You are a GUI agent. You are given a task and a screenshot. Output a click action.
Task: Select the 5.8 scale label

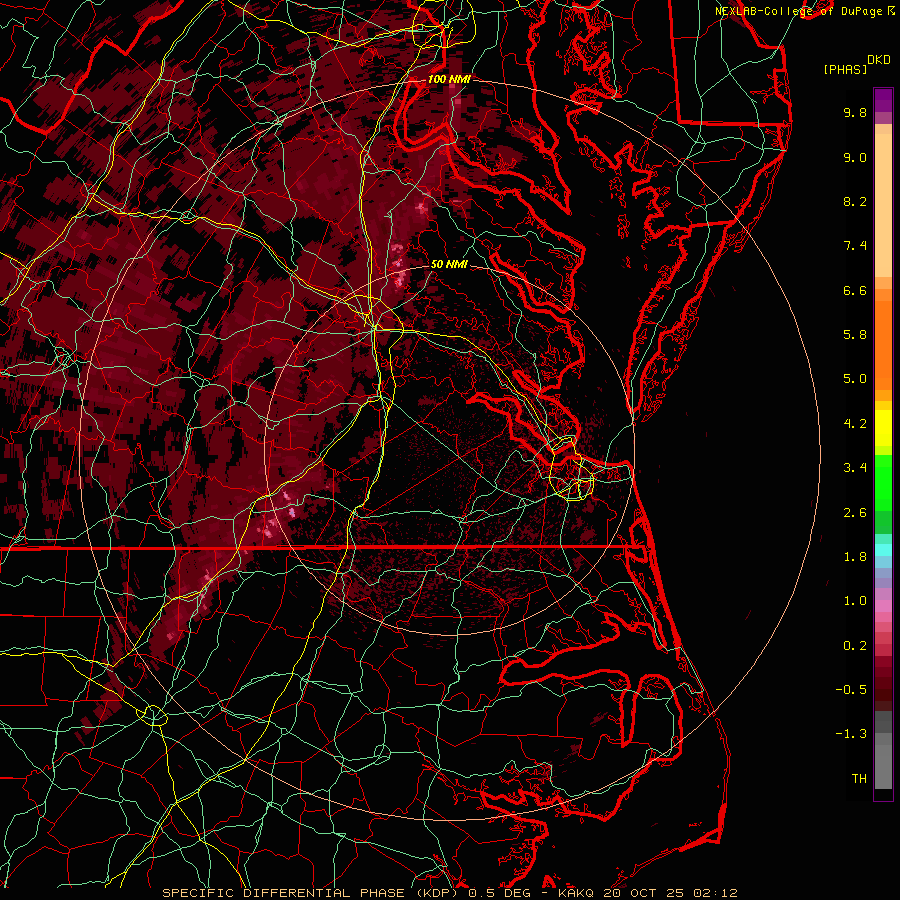(x=855, y=335)
